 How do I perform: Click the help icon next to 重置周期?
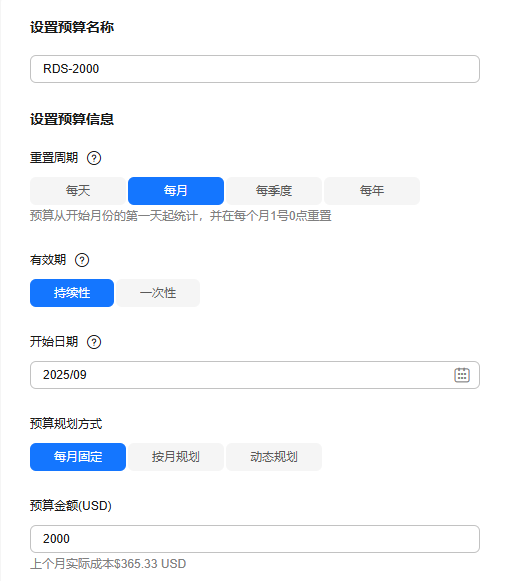coord(94,158)
